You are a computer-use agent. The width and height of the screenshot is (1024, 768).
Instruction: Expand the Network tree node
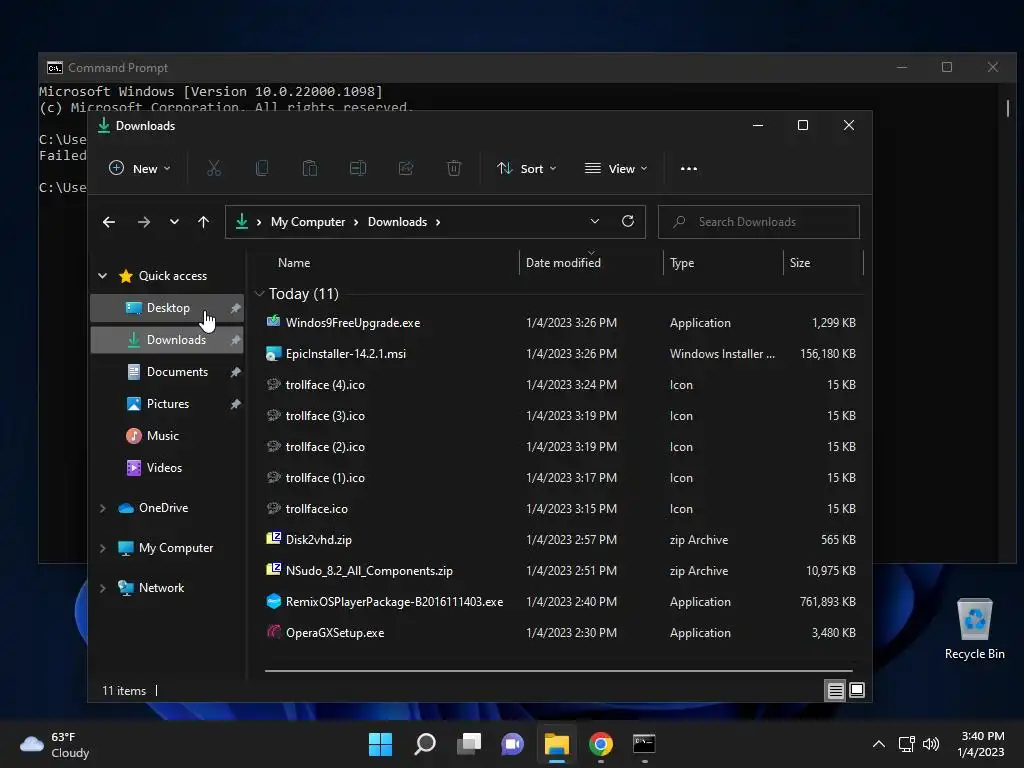click(x=103, y=588)
